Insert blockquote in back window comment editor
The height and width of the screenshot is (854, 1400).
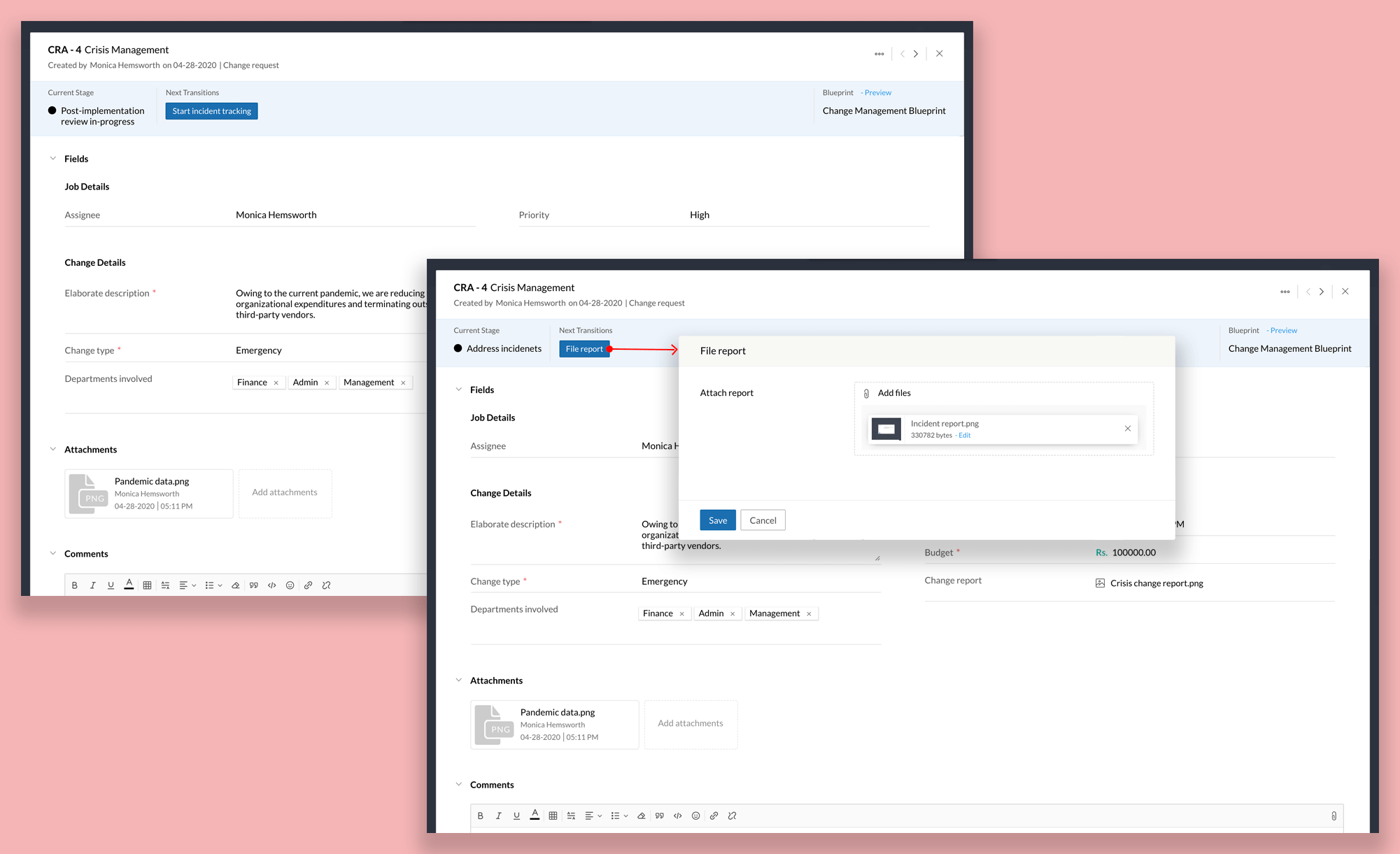(x=253, y=585)
